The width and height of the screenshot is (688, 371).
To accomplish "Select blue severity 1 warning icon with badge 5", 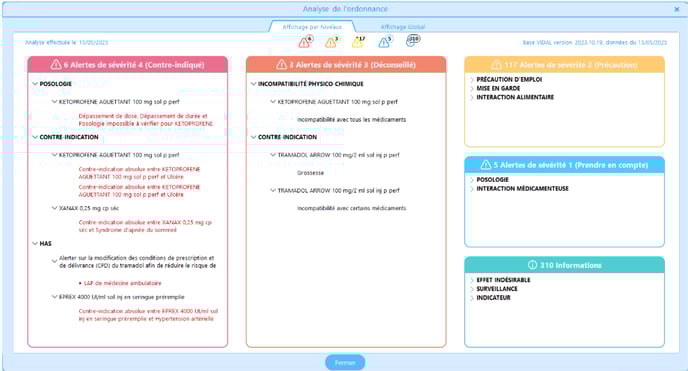I will pyautogui.click(x=385, y=42).
